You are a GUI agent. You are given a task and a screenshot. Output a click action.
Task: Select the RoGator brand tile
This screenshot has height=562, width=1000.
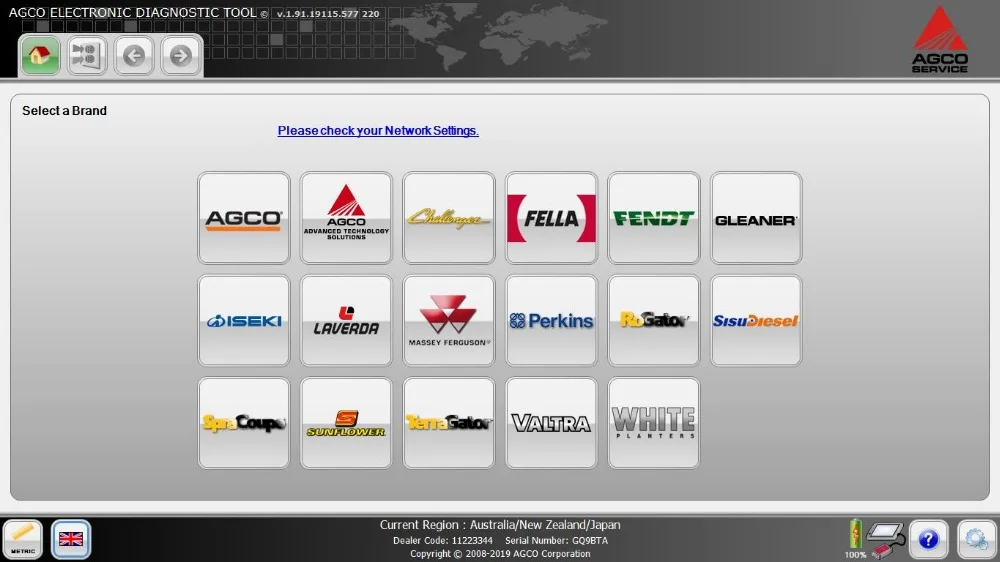[654, 321]
